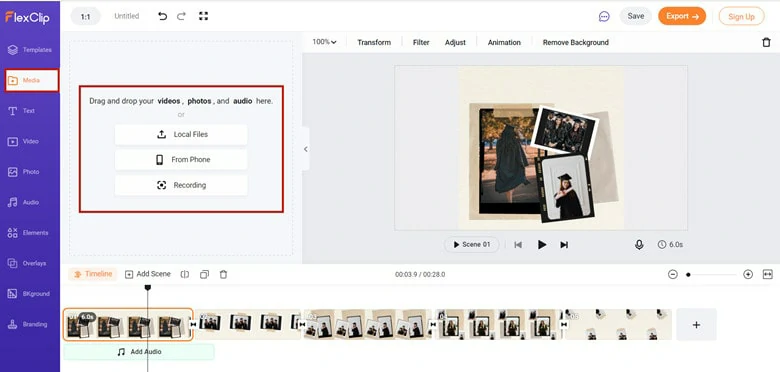The image size is (780, 372).
Task: Click the timeline zoom slider handle
Action: [688, 275]
